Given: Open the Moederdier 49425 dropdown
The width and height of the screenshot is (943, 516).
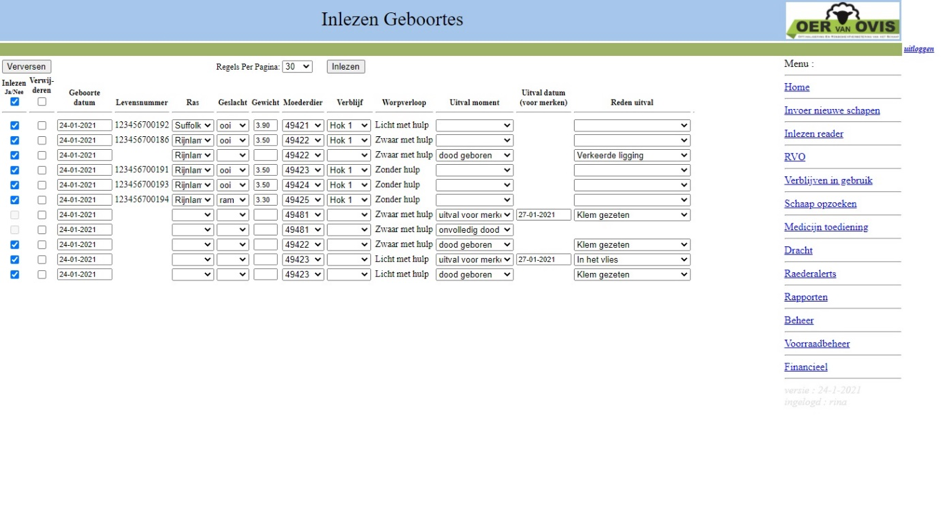Looking at the screenshot, I should click(302, 200).
